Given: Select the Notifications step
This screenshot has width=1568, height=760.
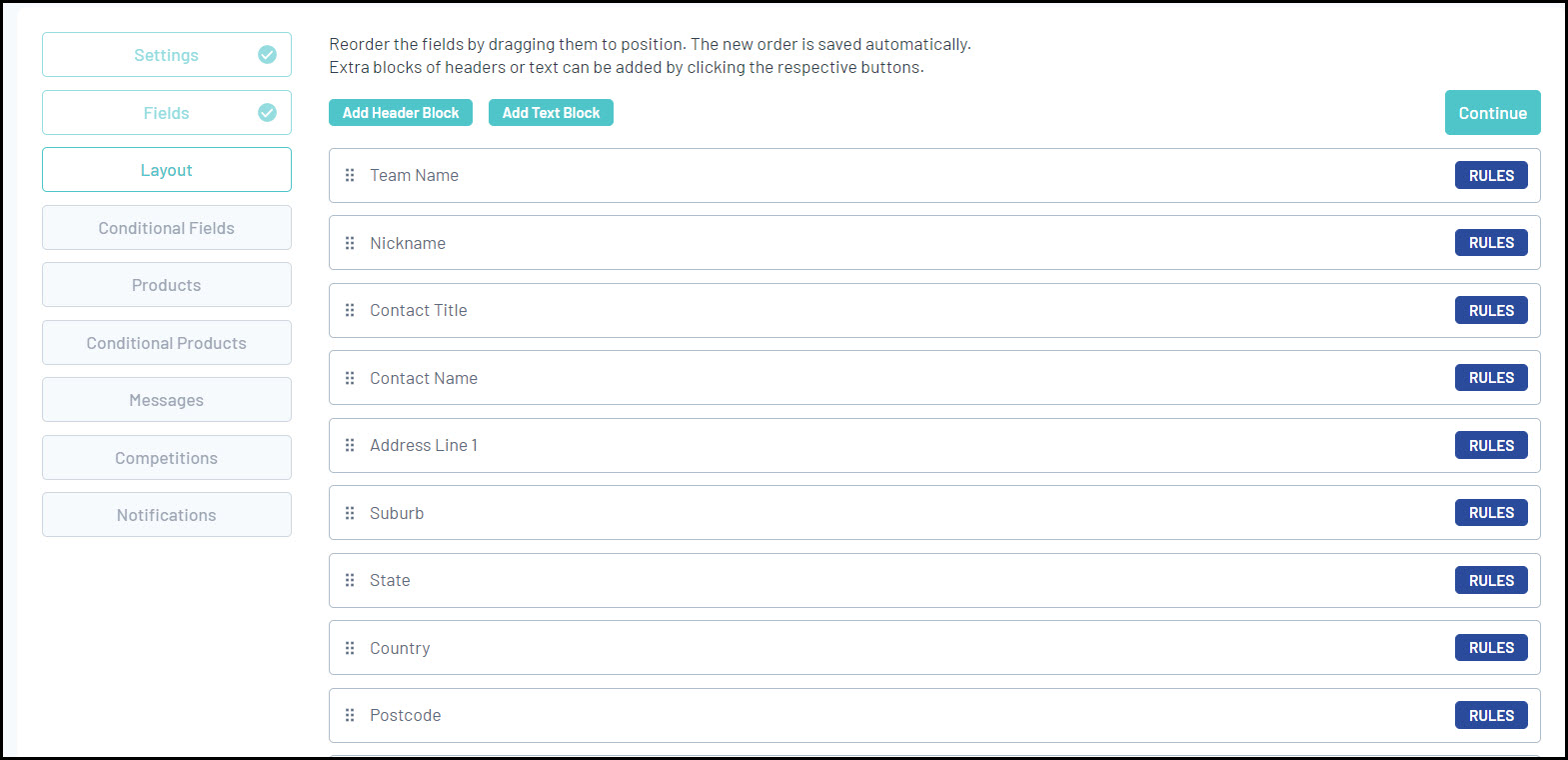Looking at the screenshot, I should point(167,515).
